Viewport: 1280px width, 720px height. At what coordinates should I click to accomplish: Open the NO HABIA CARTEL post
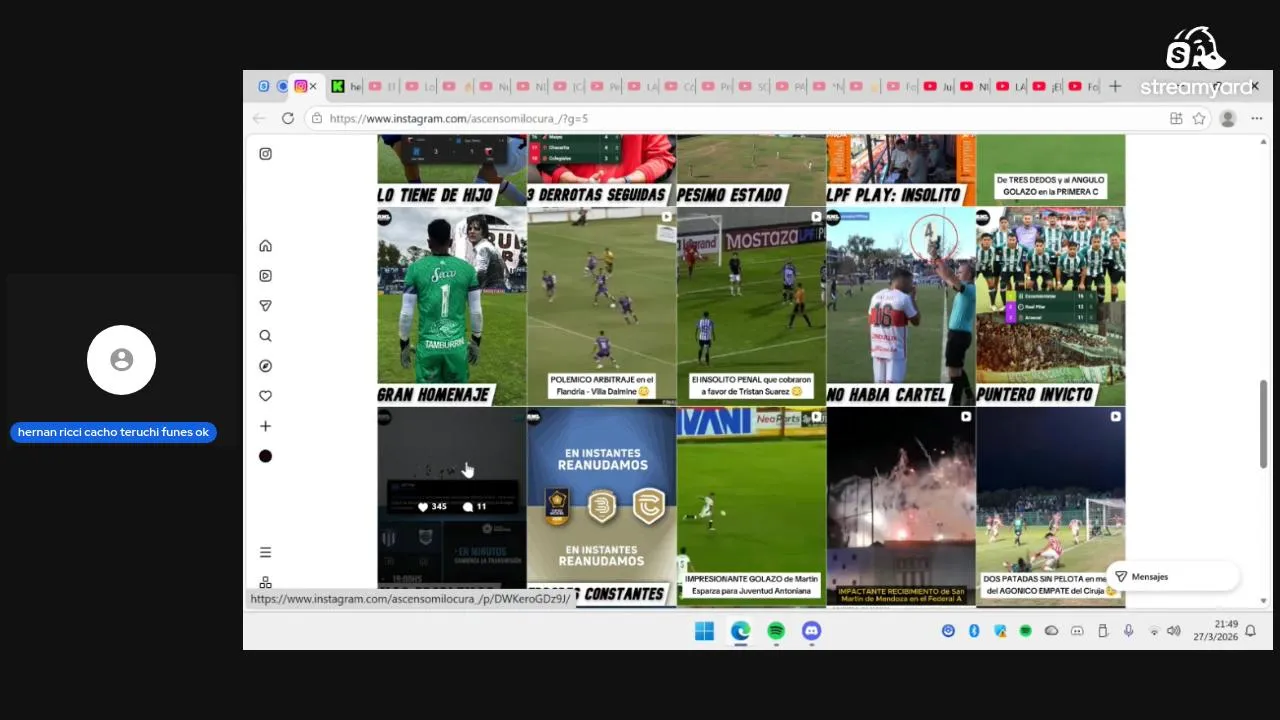coord(901,306)
